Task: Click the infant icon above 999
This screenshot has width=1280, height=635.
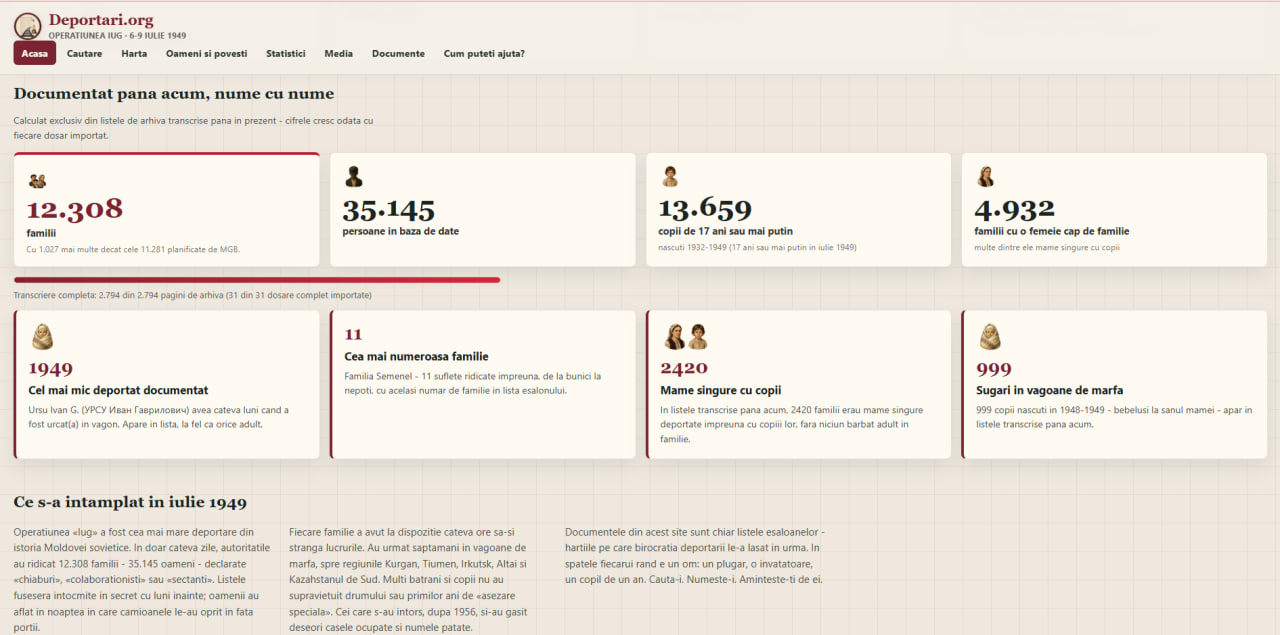Action: 990,337
